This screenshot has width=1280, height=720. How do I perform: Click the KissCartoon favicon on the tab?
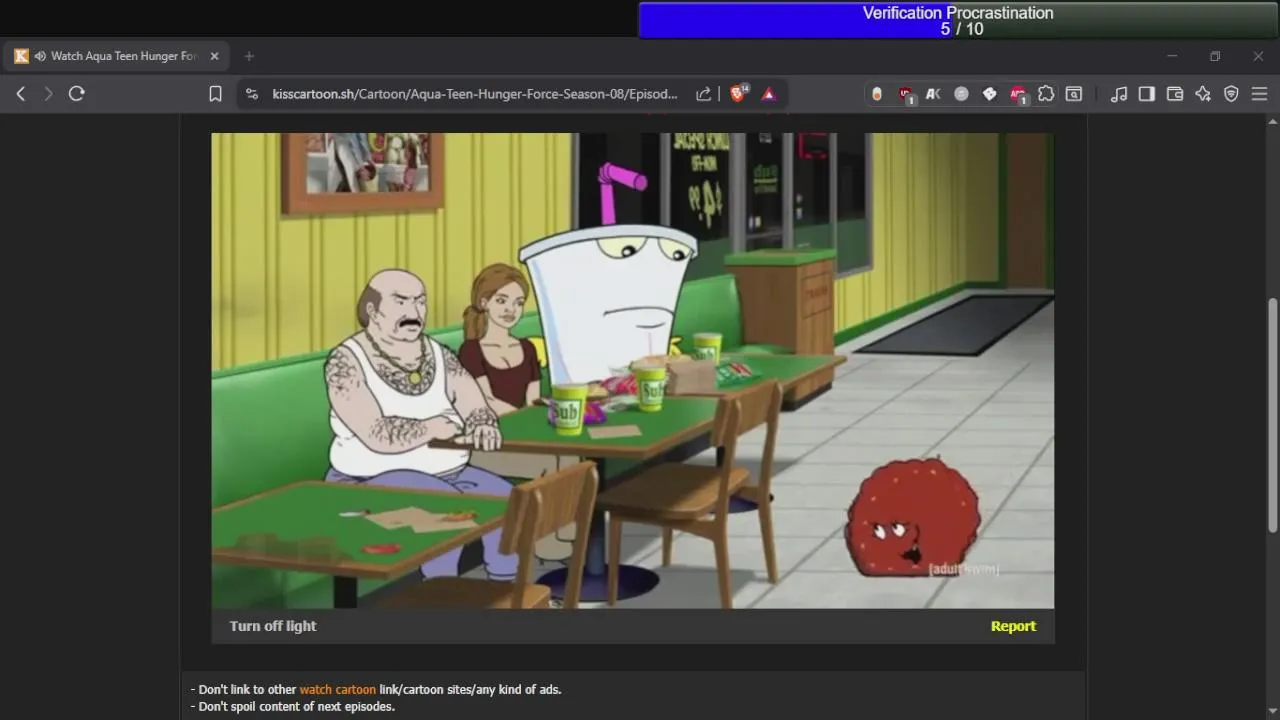(x=21, y=56)
